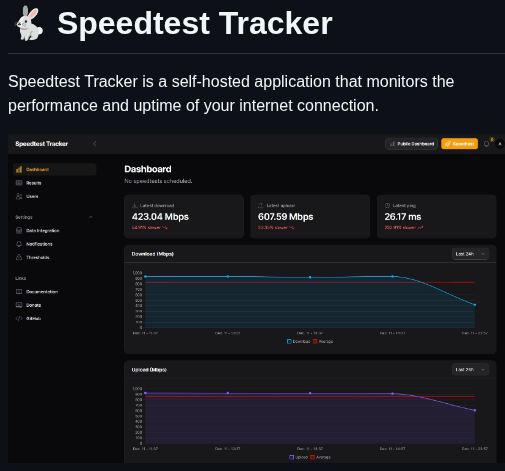This screenshot has width=505, height=471.
Task: Open Last 24h dropdown on Upload chart
Action: 470,370
